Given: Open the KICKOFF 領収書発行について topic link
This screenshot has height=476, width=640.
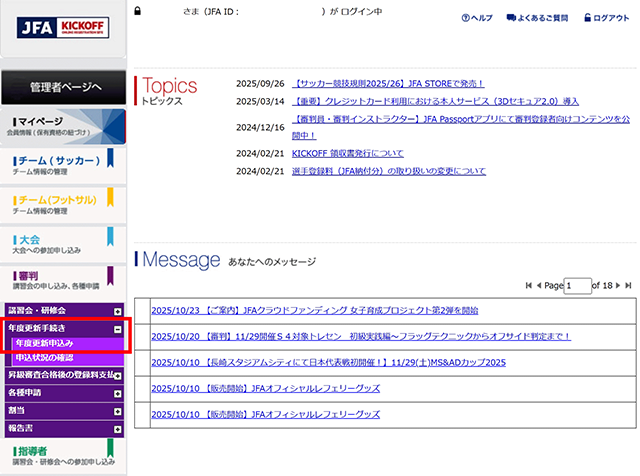Looking at the screenshot, I should pyautogui.click(x=347, y=153).
